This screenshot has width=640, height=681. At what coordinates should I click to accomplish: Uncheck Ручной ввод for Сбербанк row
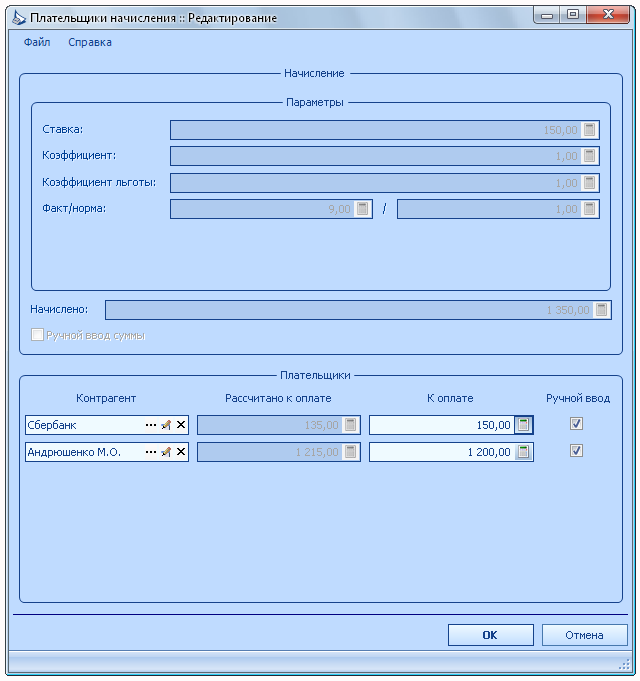[x=576, y=424]
